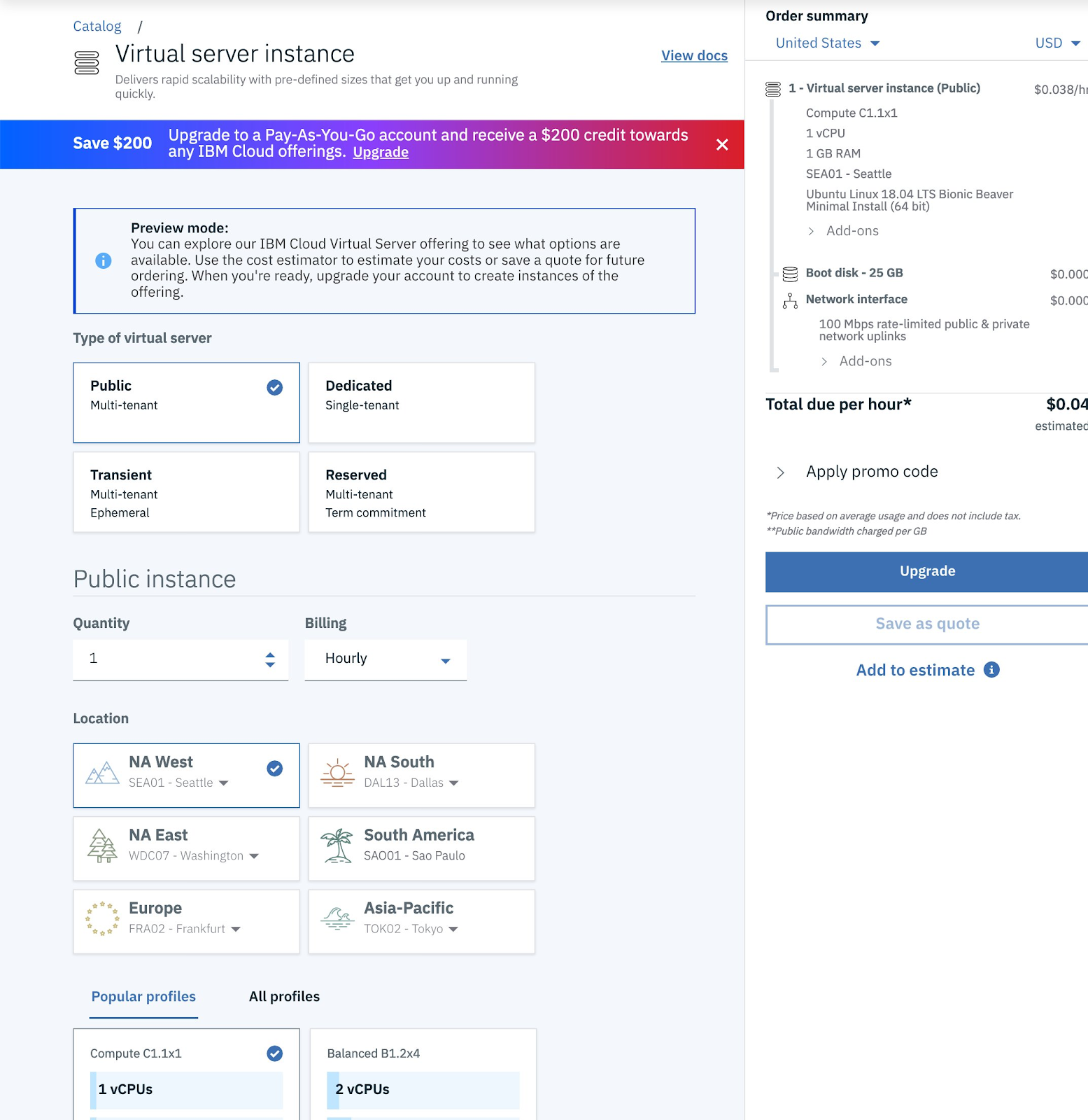Open the USD currency dropdown
The width and height of the screenshot is (1088, 1120).
(1058, 43)
